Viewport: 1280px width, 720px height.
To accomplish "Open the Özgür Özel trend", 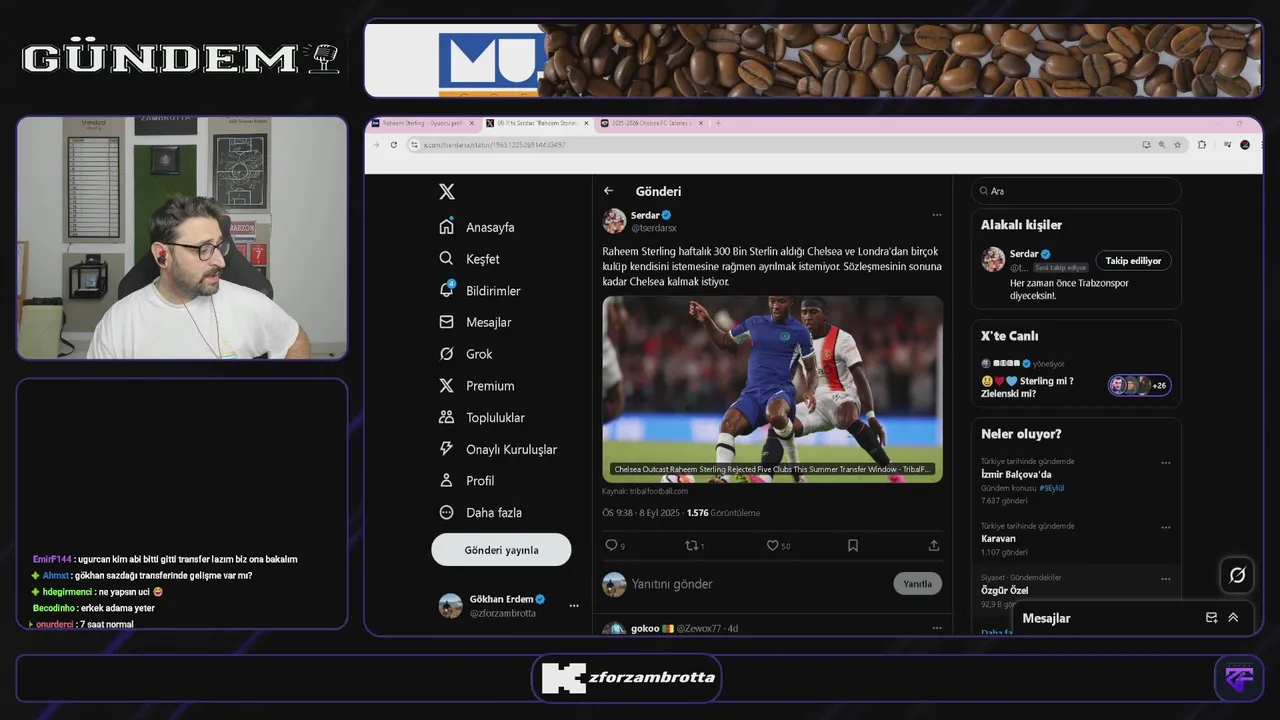I will 1004,590.
